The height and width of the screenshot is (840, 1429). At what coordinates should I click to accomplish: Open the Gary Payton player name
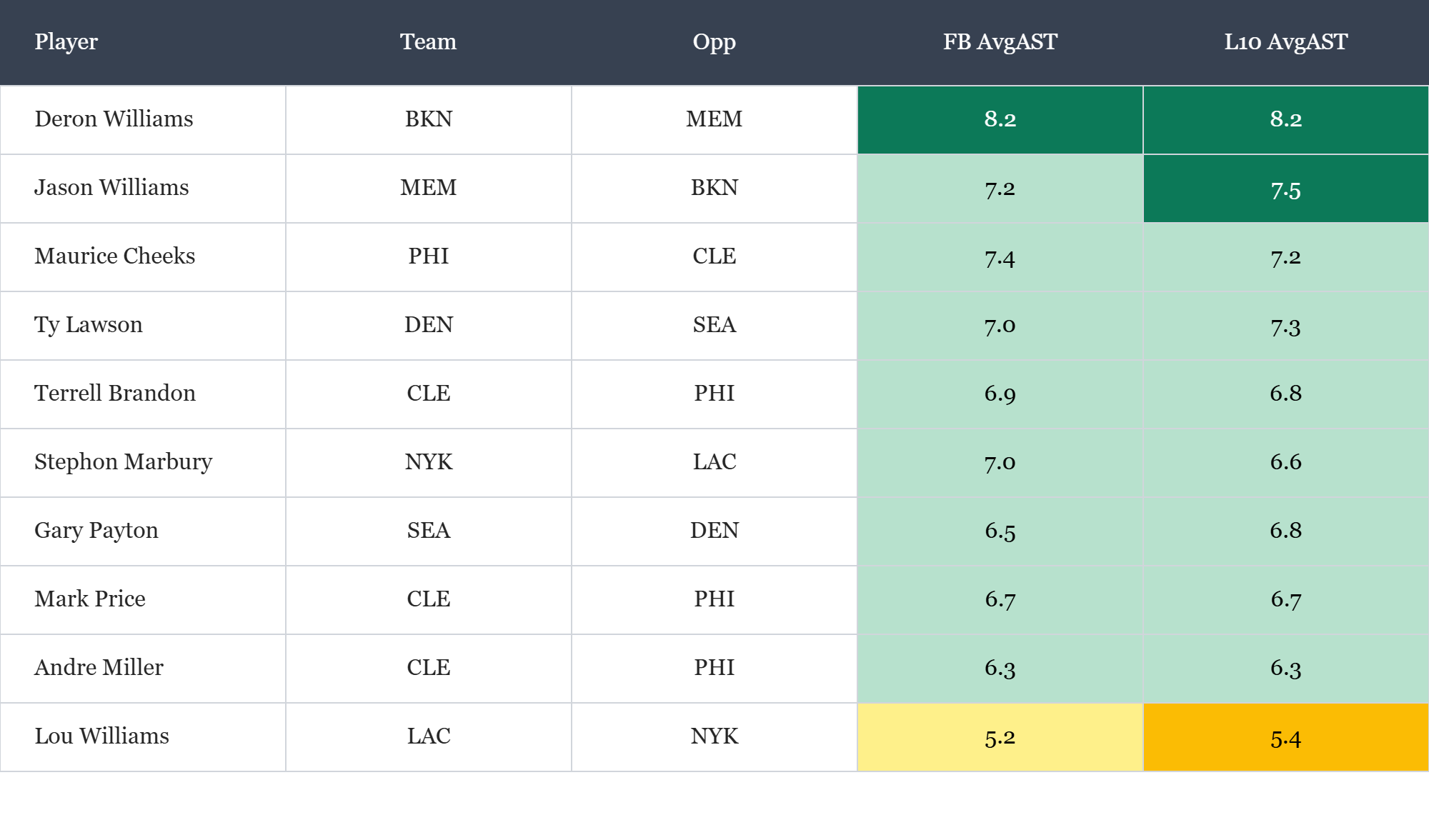96,531
